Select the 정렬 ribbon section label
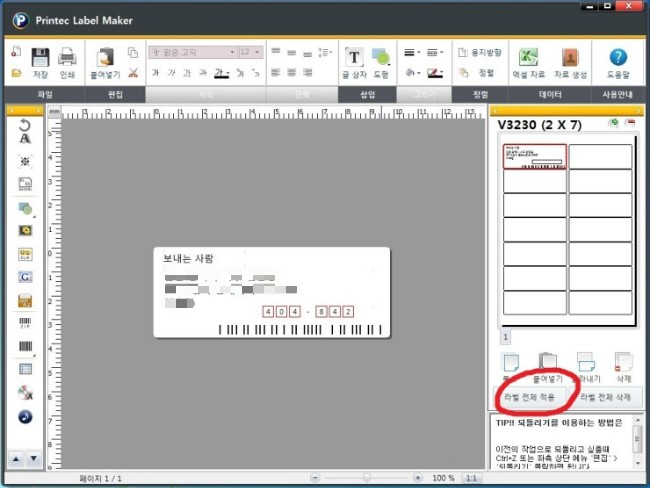 coord(480,95)
